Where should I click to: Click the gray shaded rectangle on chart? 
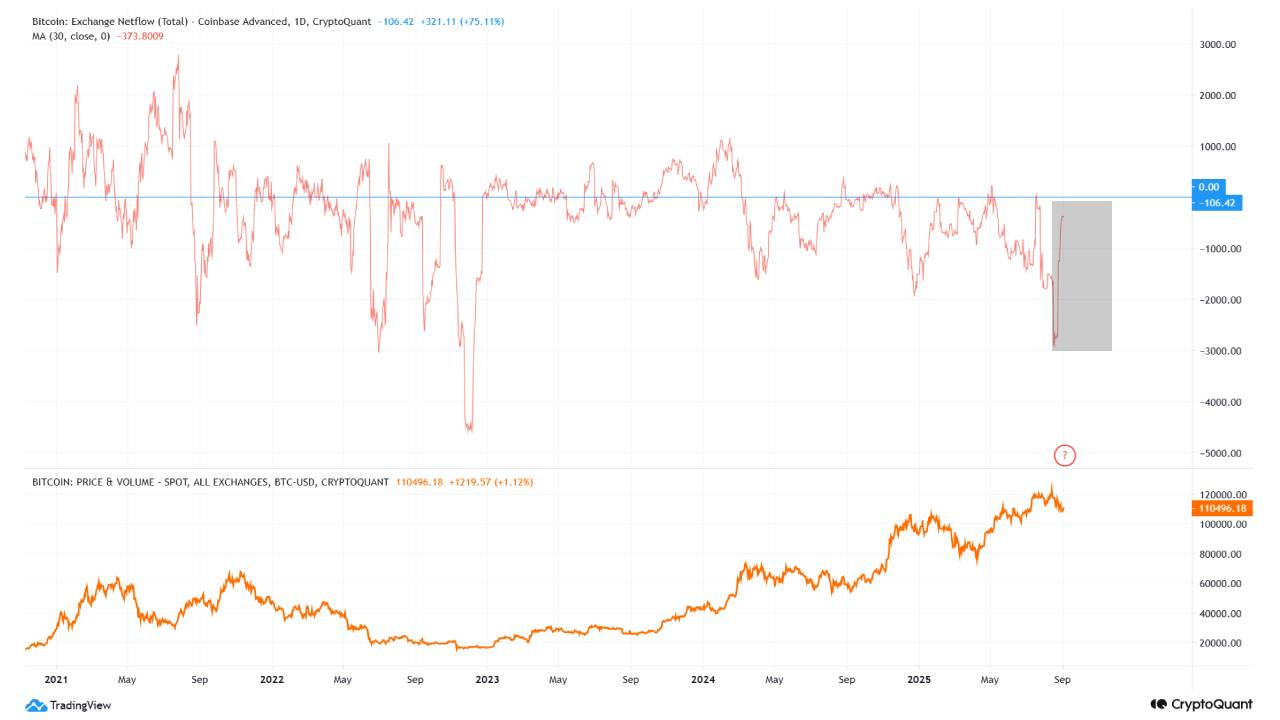(x=1082, y=276)
